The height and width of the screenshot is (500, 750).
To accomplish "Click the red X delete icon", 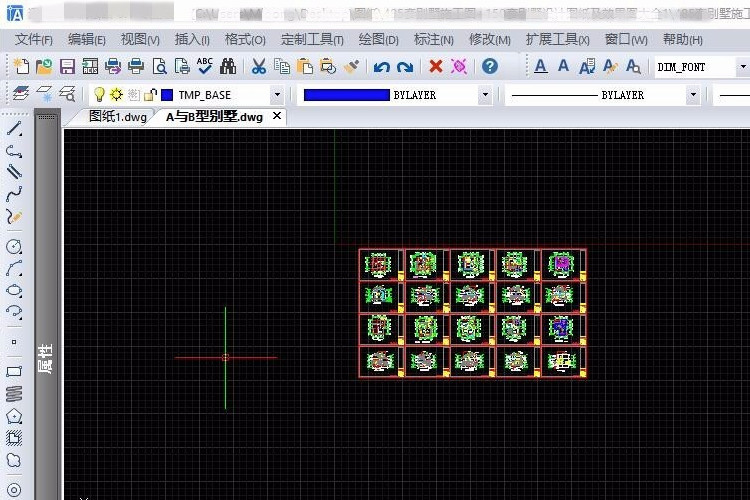I will point(435,67).
